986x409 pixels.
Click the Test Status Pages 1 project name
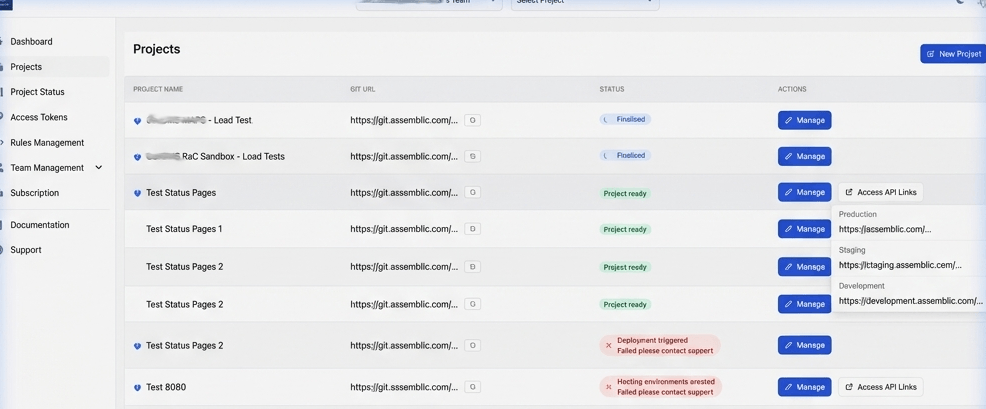(184, 229)
